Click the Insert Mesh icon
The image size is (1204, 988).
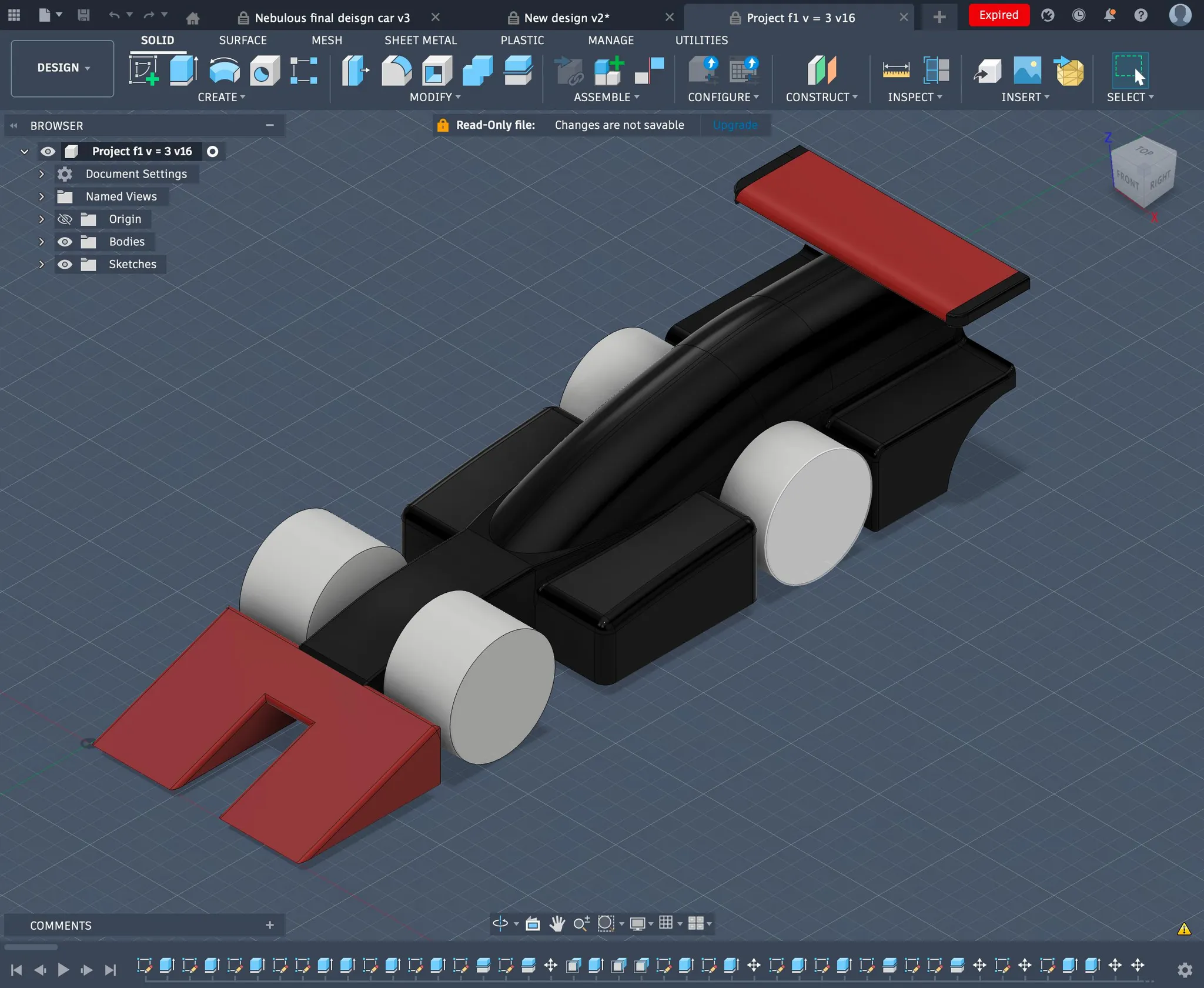[x=1068, y=71]
